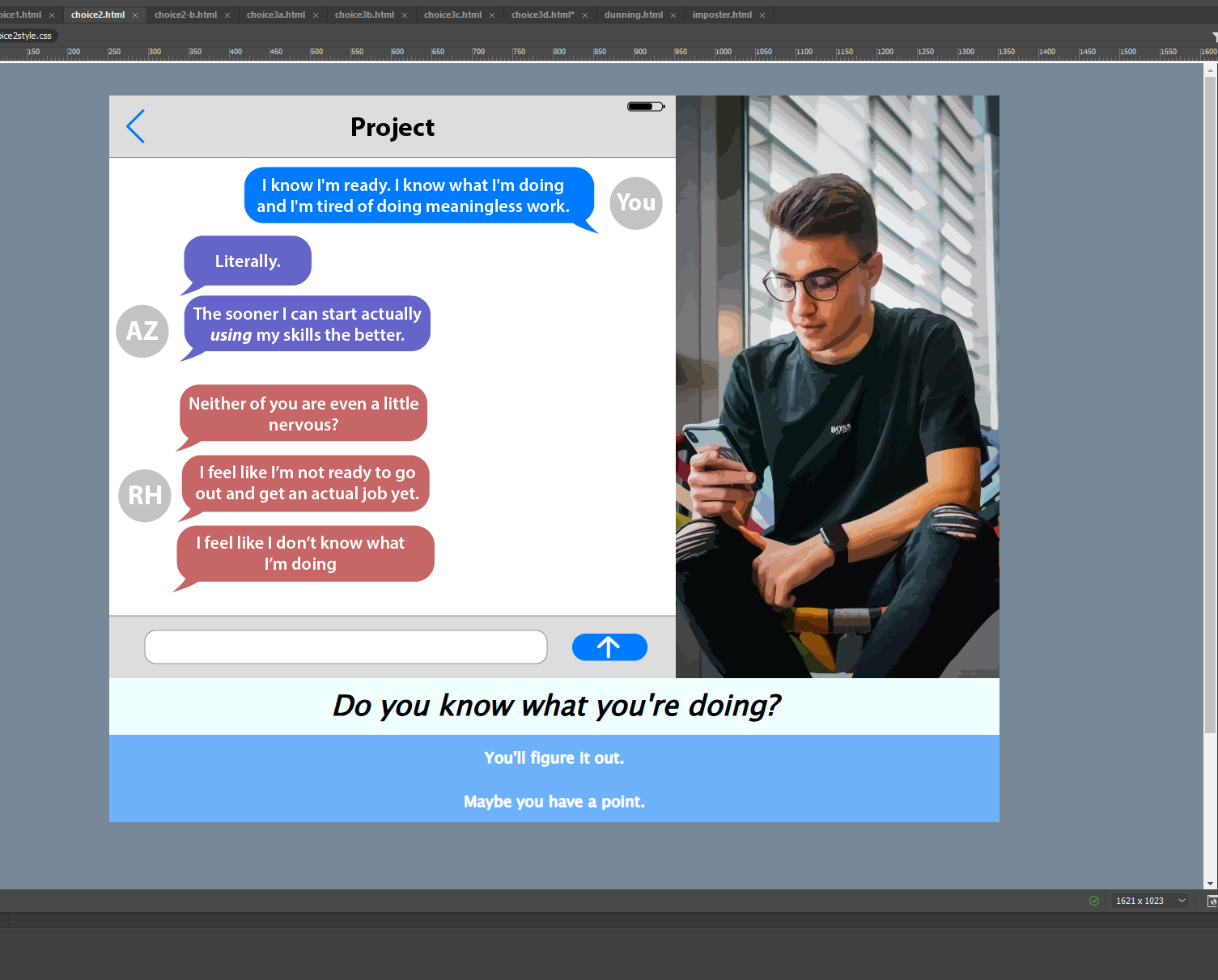
Task: Close the choice3d.html* tab
Action: click(585, 15)
